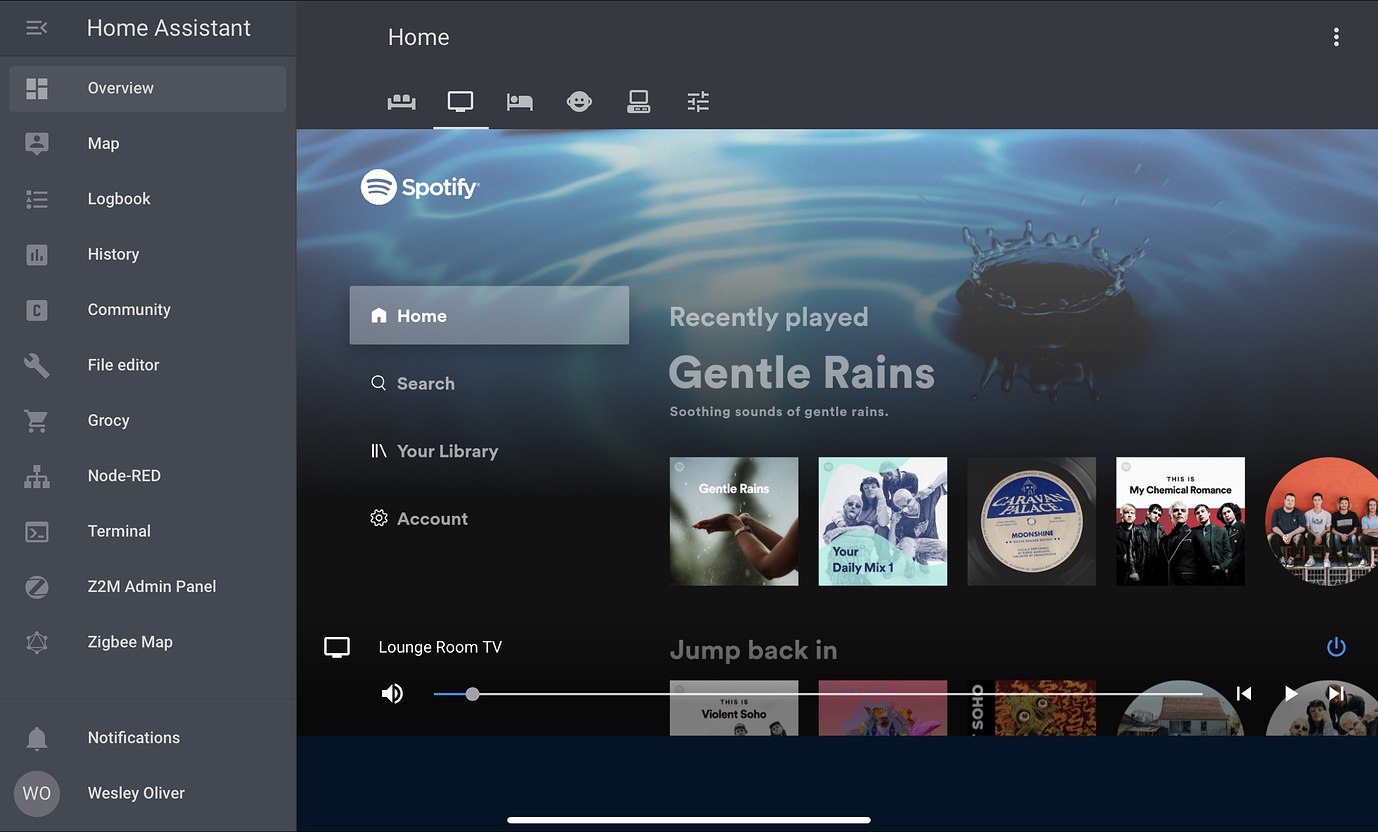Open the Gentle Rains playlist cover
1378x832 pixels.
734,521
